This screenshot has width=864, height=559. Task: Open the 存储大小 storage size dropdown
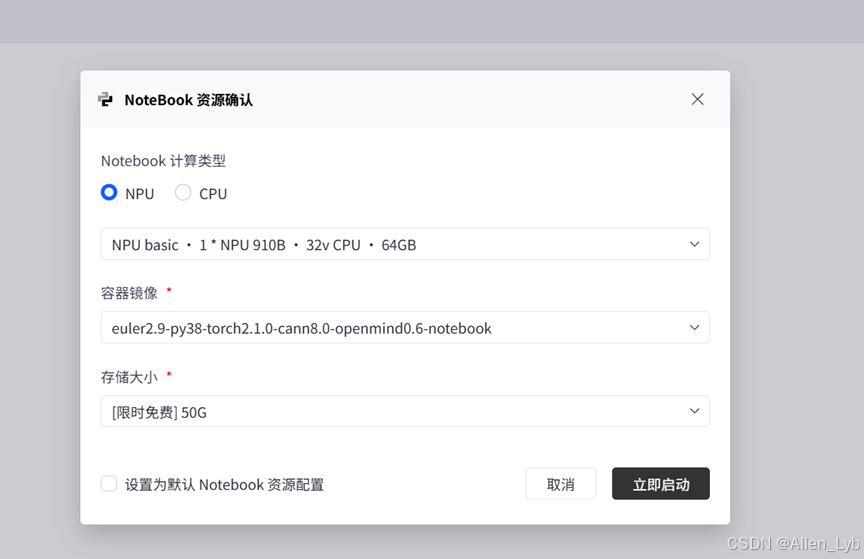[405, 411]
